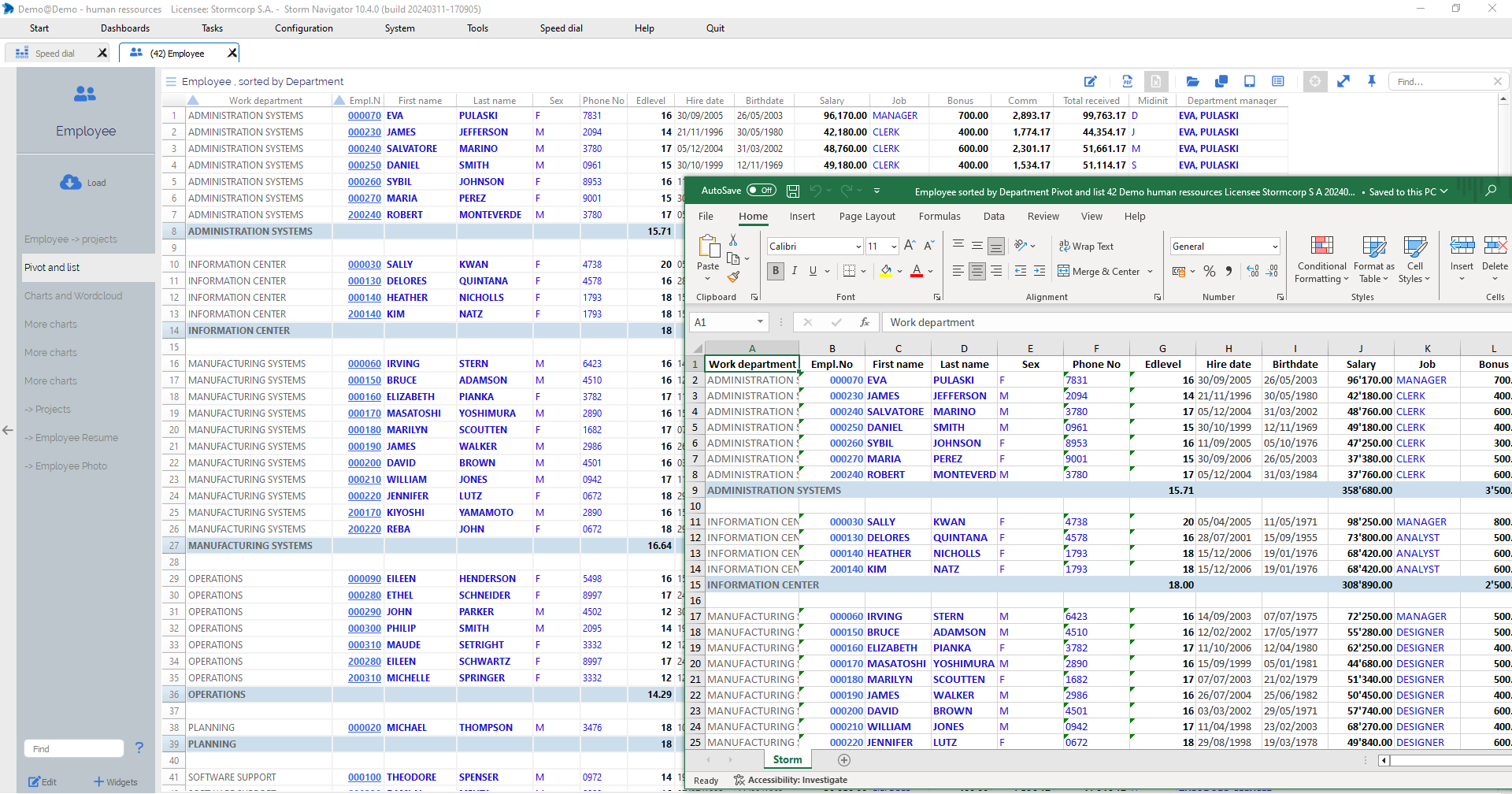This screenshot has width=1512, height=794.
Task: Click the Excel title bar search magnifier
Action: [1491, 191]
